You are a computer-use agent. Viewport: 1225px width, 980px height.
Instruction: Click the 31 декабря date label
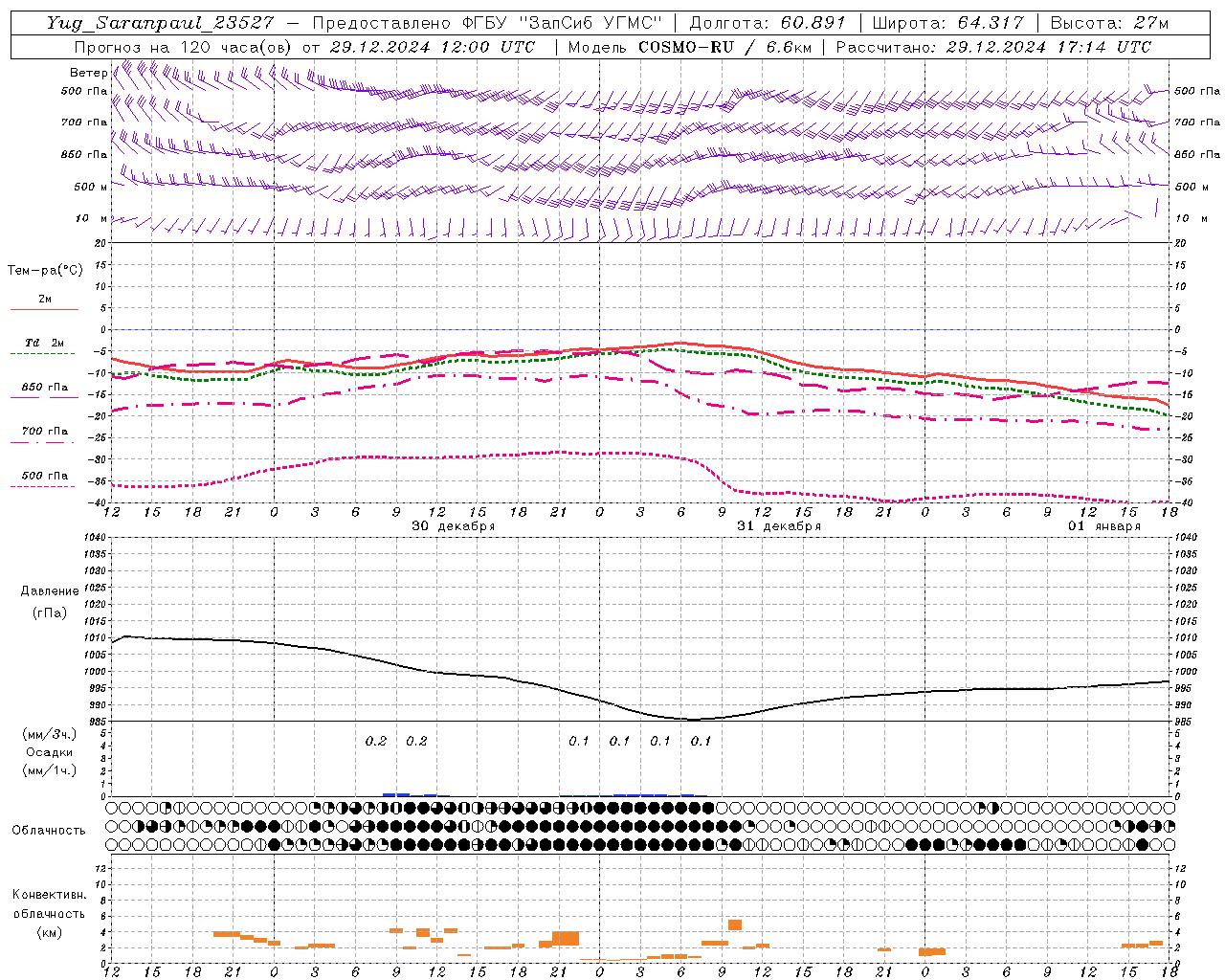778,526
